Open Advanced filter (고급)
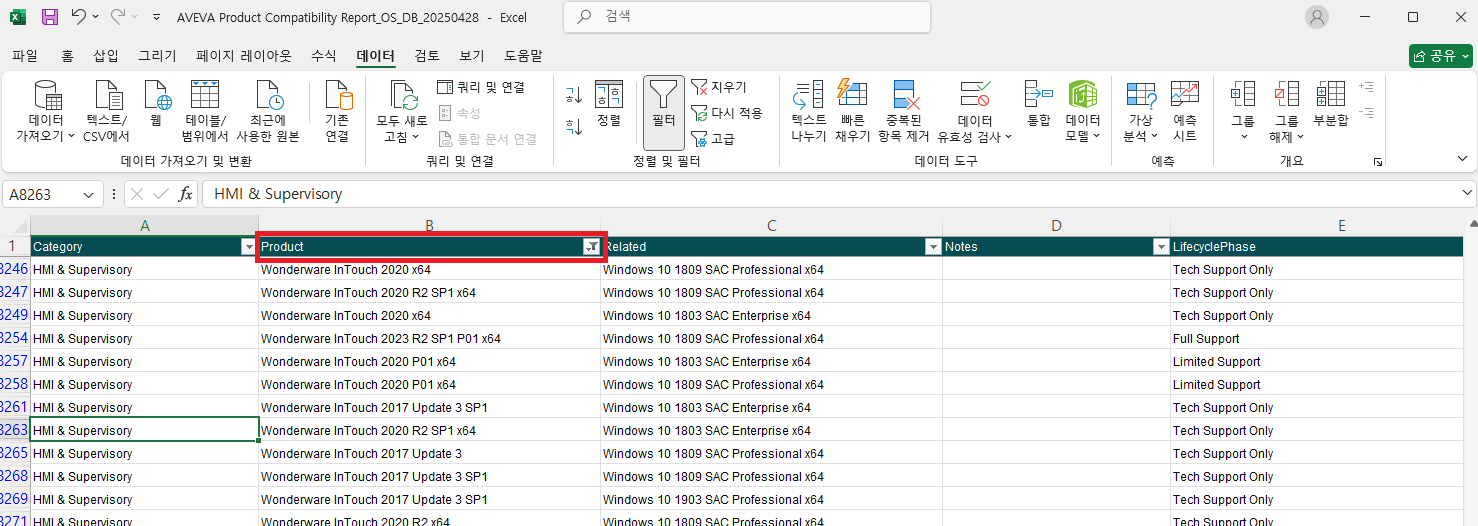The width and height of the screenshot is (1478, 526). point(713,139)
